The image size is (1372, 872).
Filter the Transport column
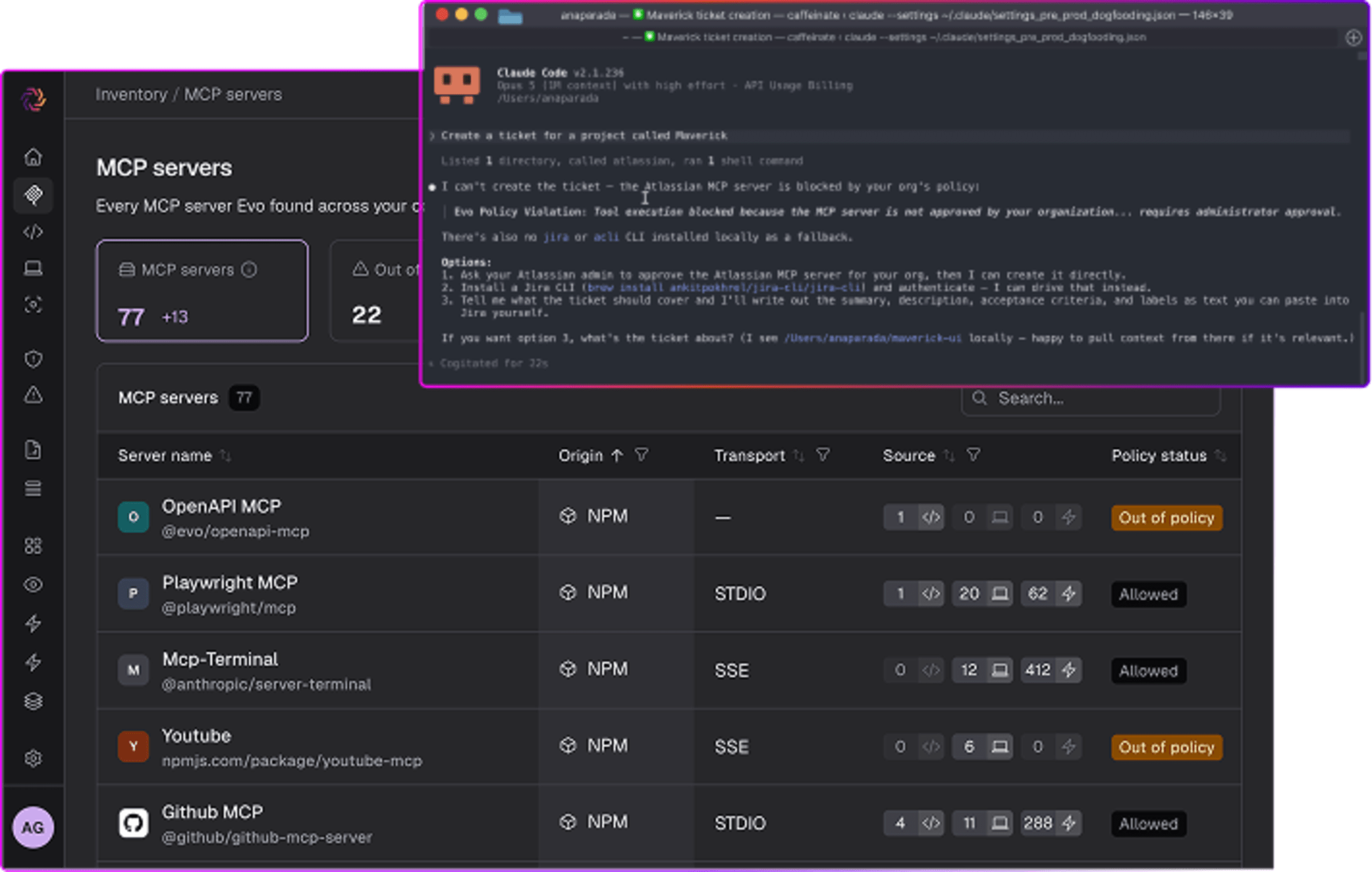pyautogui.click(x=823, y=455)
